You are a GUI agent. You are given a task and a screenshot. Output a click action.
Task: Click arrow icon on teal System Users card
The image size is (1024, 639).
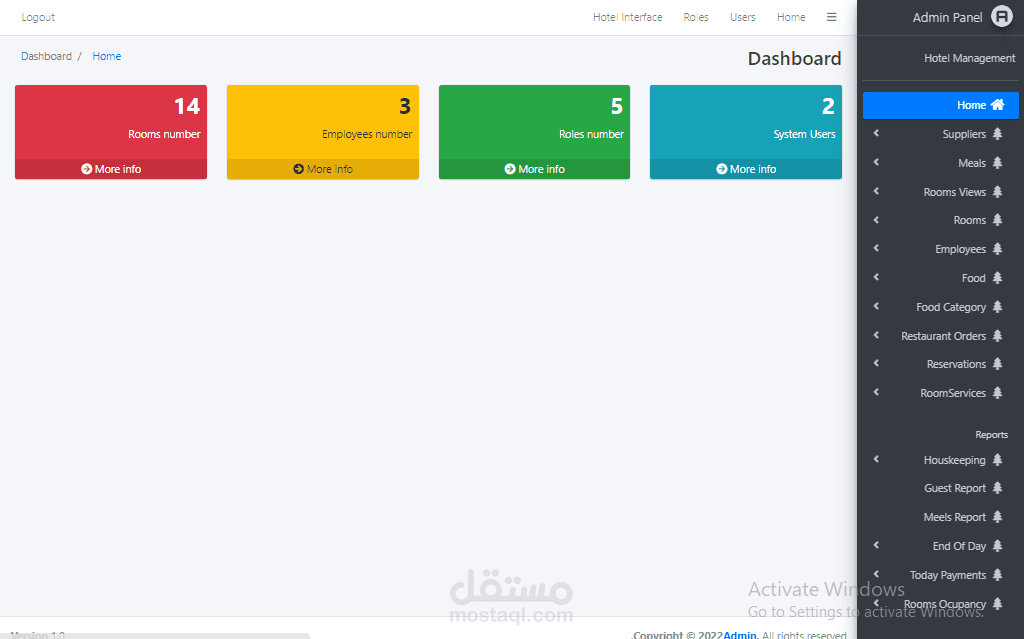click(x=722, y=169)
